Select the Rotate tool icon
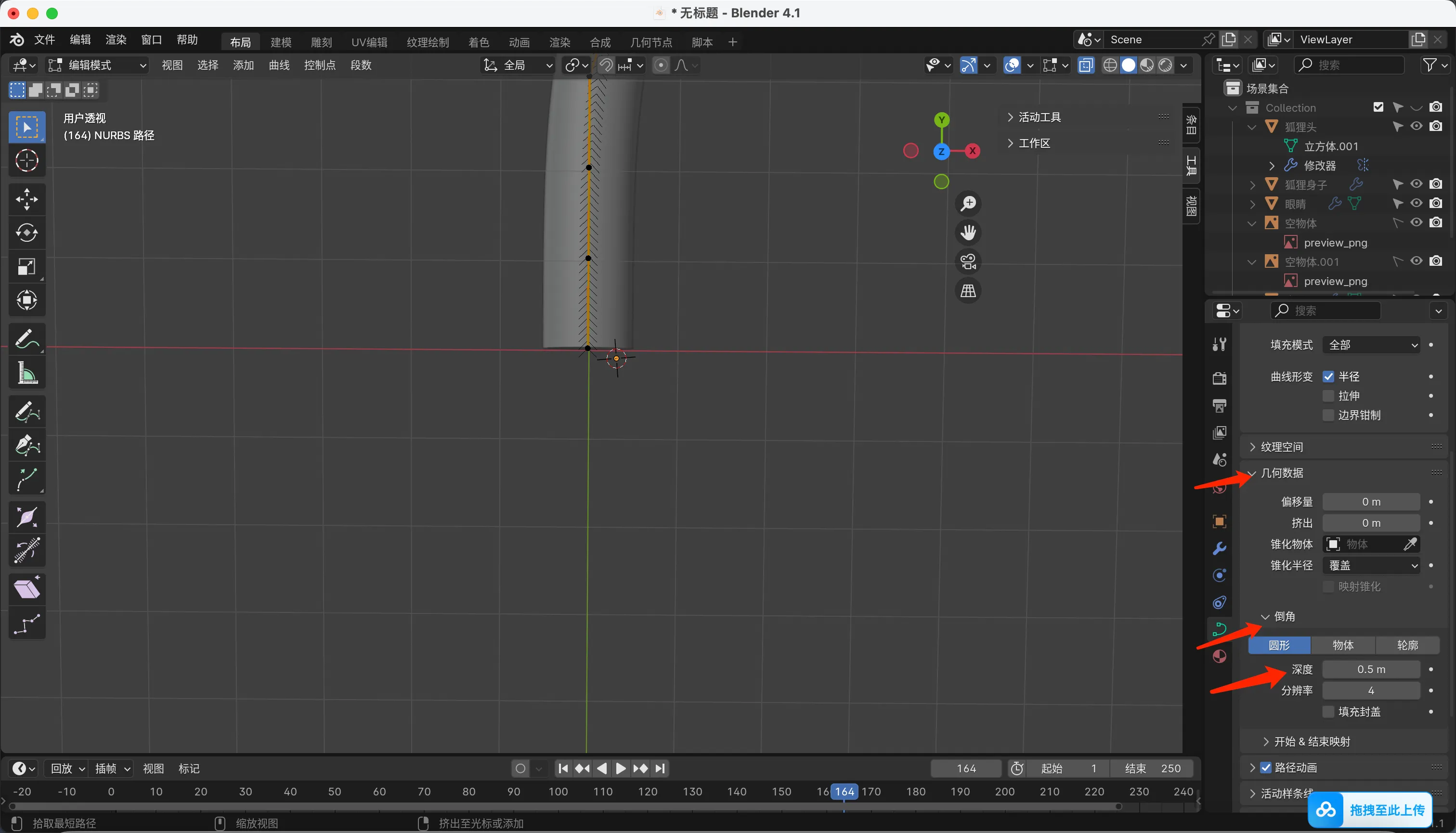This screenshot has height=833, width=1456. pos(27,233)
